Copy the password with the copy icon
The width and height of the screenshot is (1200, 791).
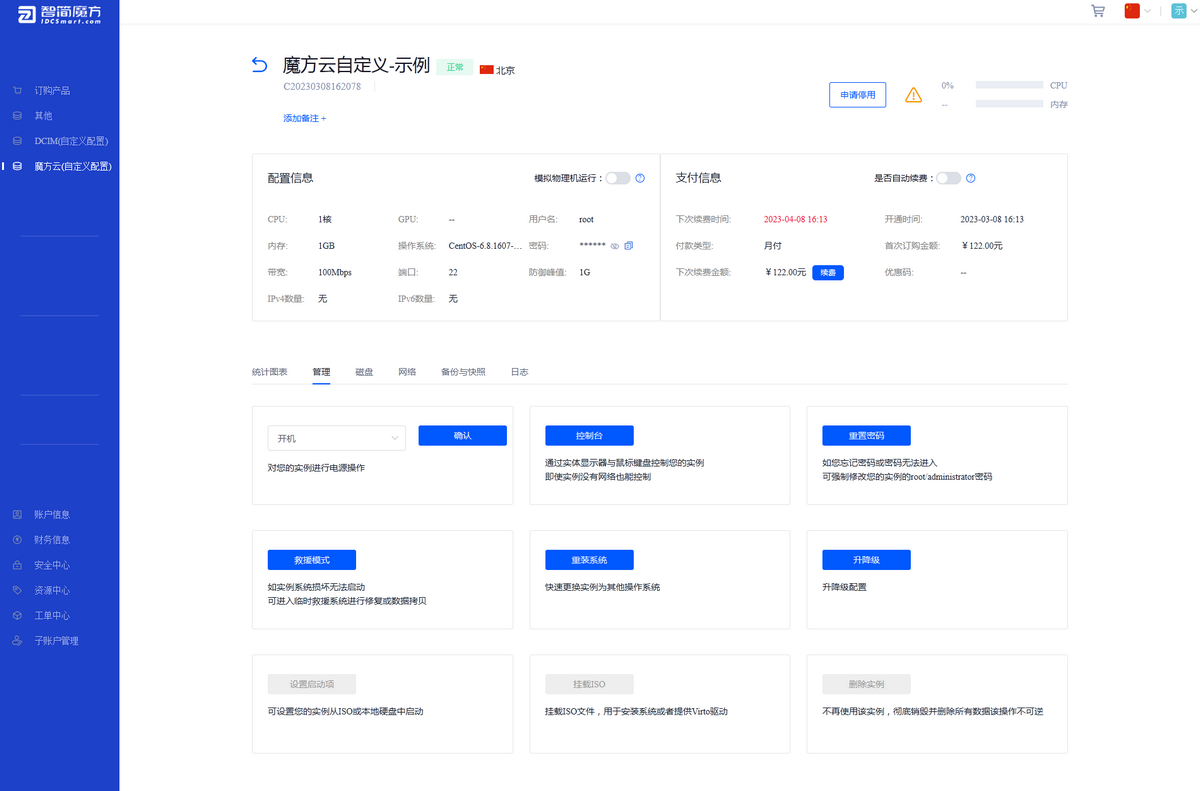629,246
